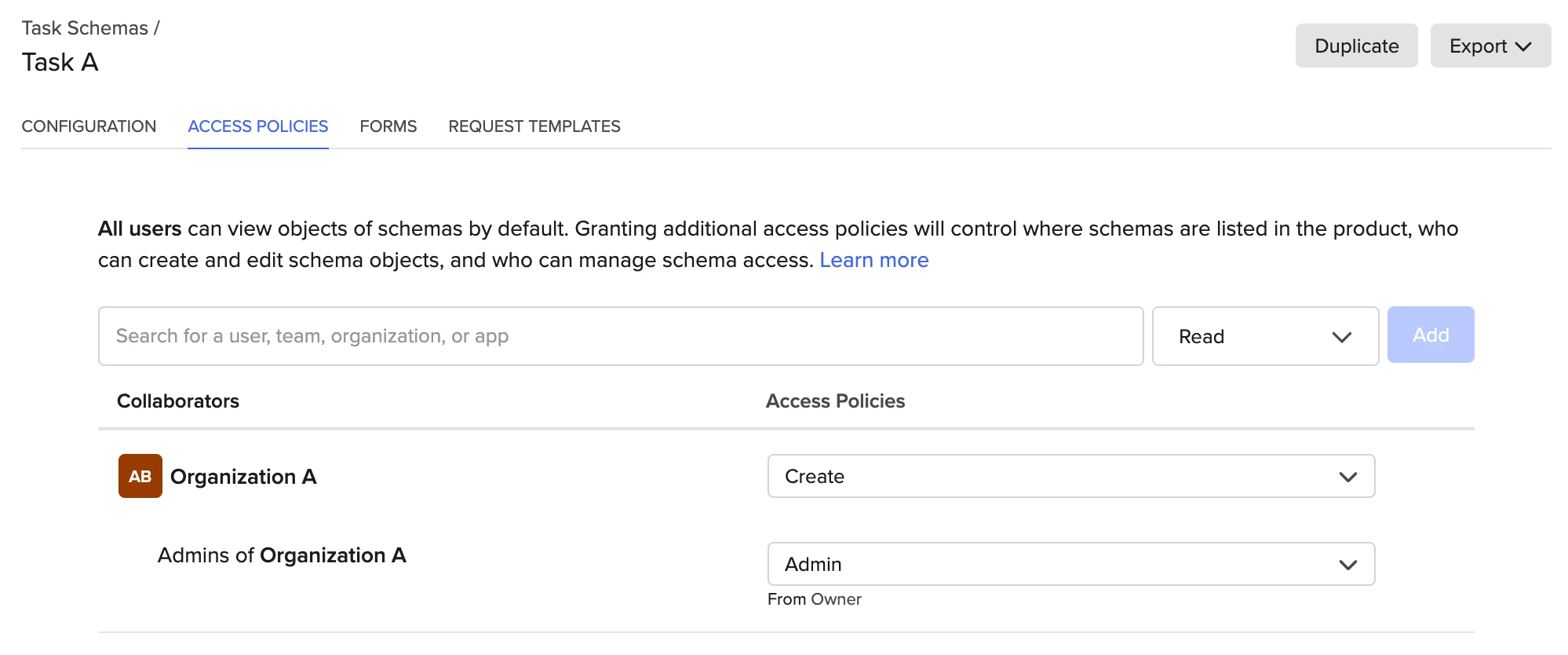This screenshot has height=655, width=1568.
Task: Click the Organization A collaborator name
Action: coord(243,477)
